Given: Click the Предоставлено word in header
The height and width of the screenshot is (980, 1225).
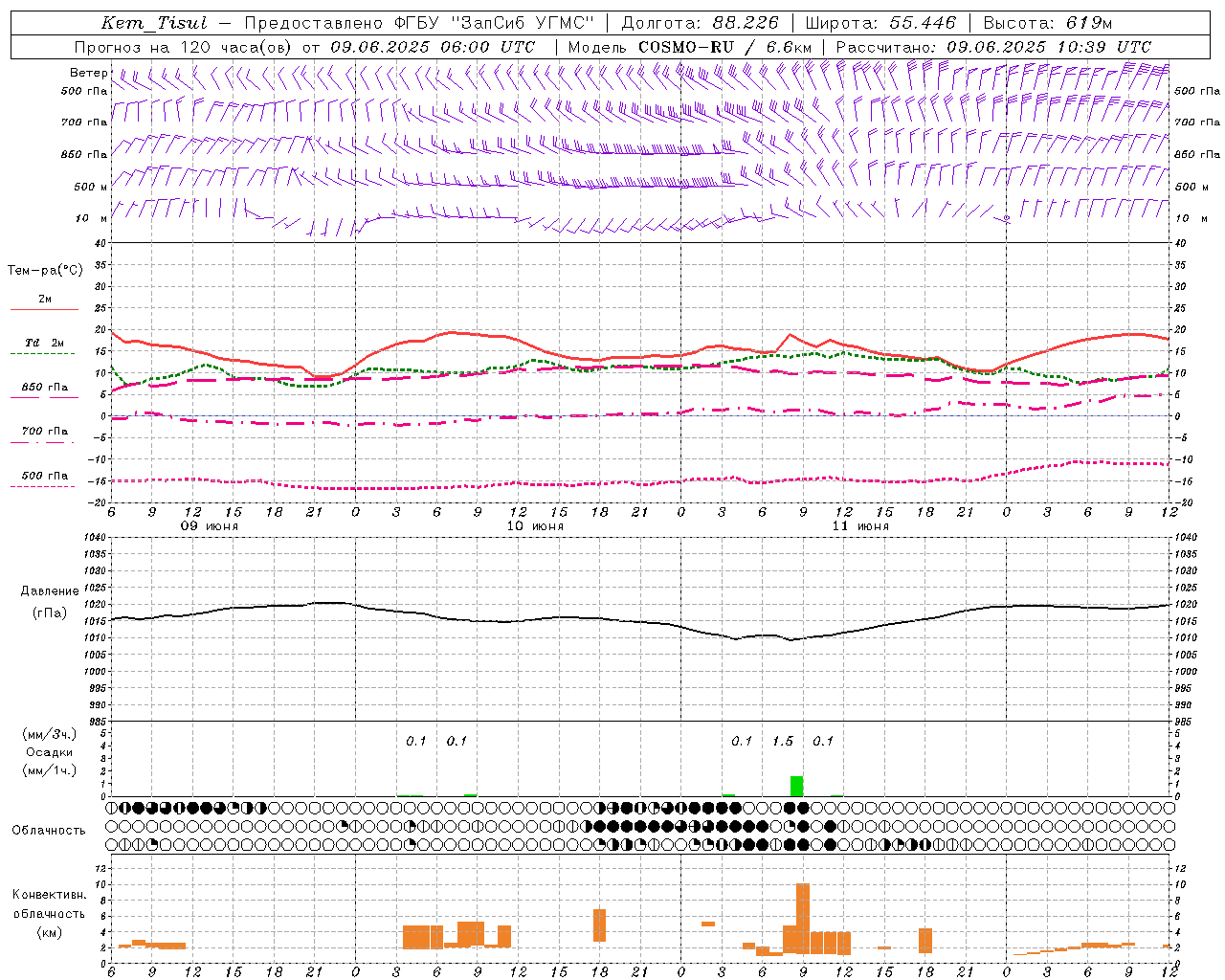Looking at the screenshot, I should pos(313,23).
